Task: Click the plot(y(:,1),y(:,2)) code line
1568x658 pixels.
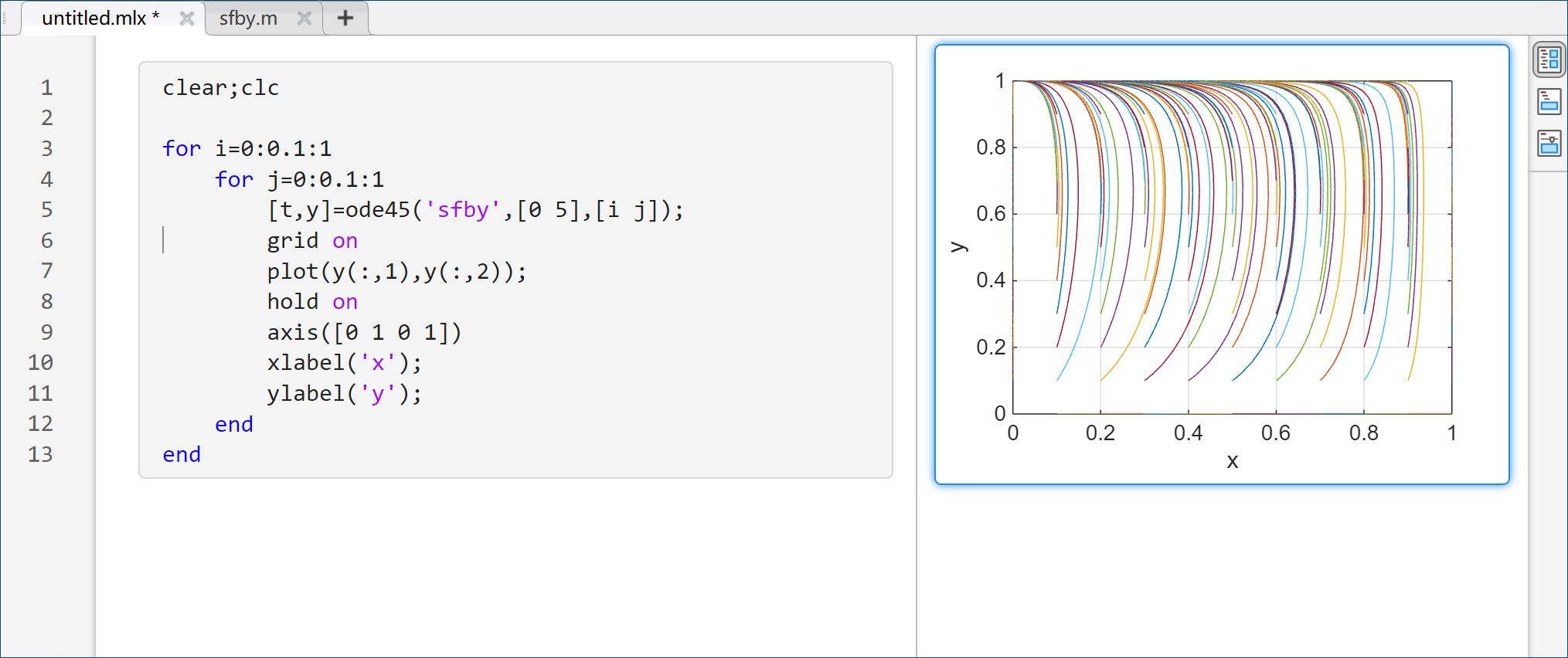Action: [x=396, y=271]
